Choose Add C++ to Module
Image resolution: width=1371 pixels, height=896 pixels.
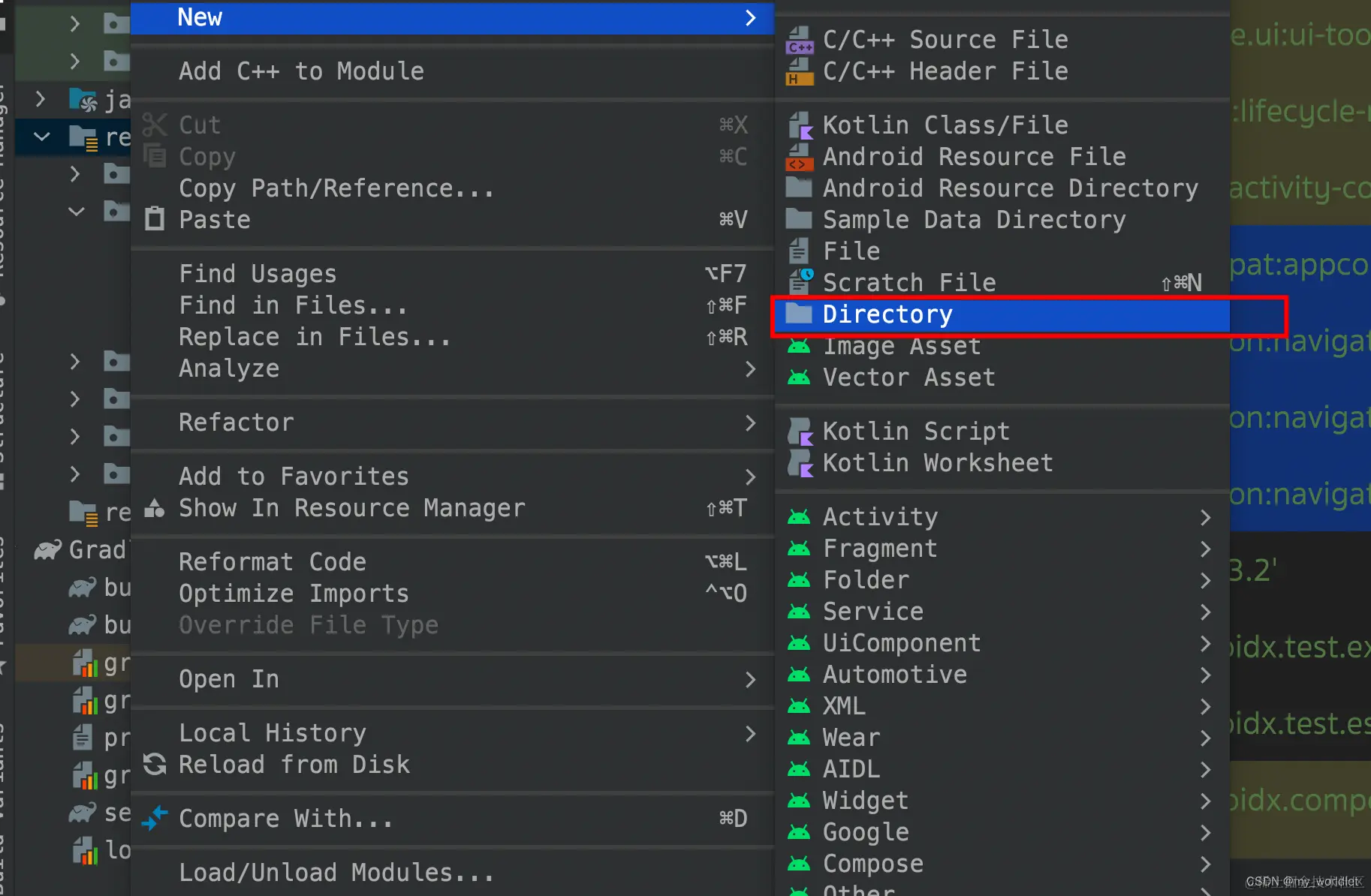pyautogui.click(x=452, y=71)
